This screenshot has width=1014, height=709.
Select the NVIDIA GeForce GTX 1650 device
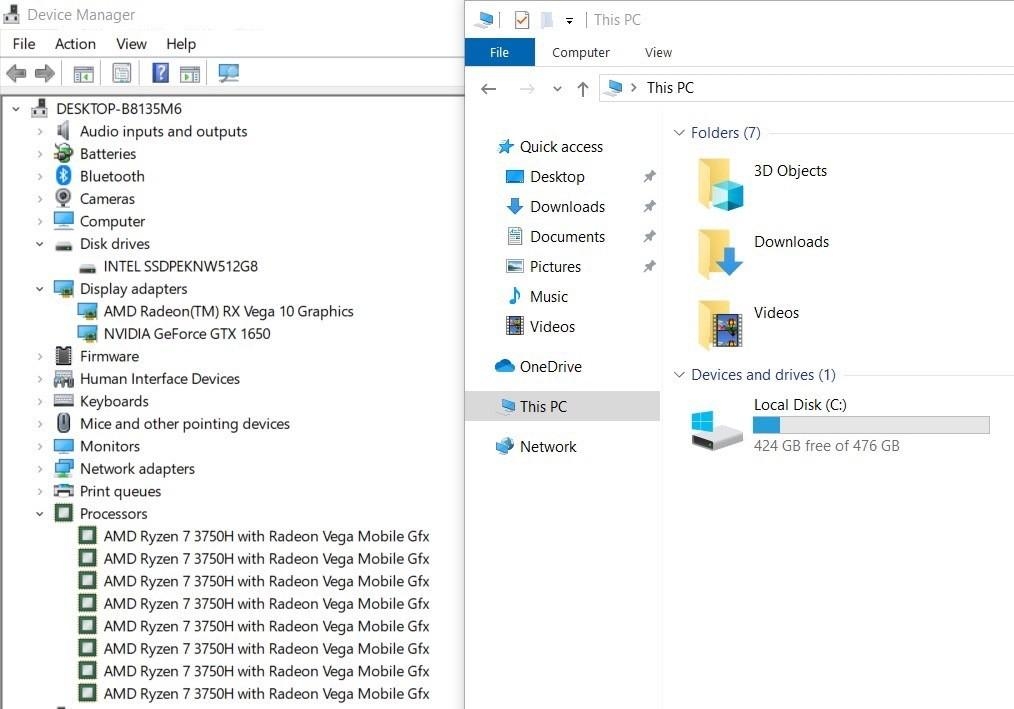(x=186, y=334)
